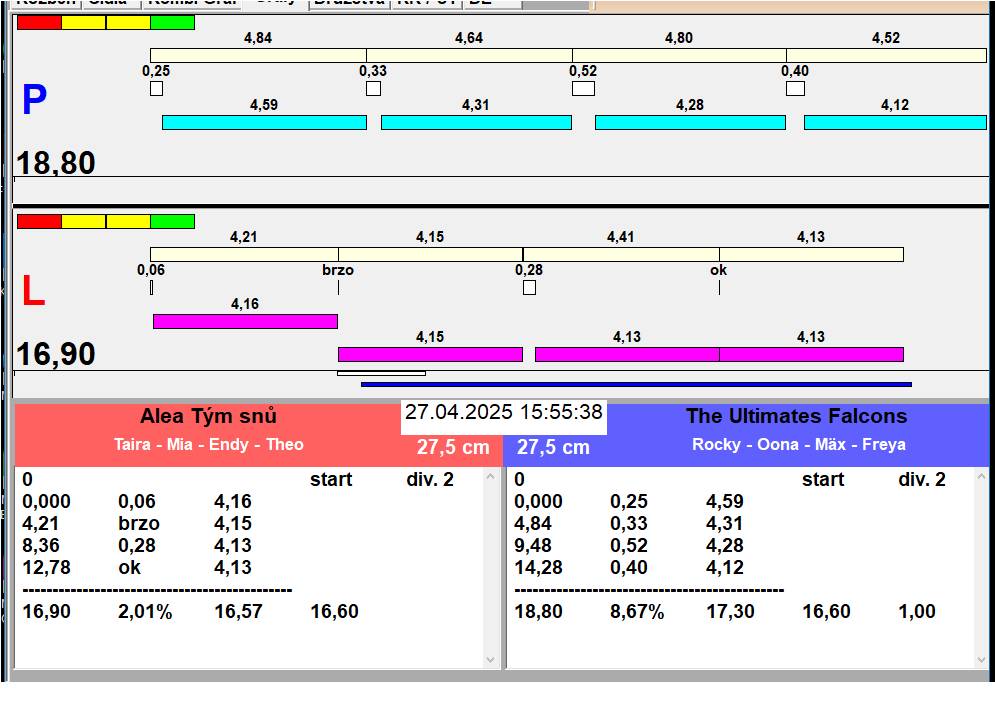Viewport: 995px width, 716px height.
Task: Select the cyan 4,59 run bar
Action: click(x=264, y=122)
